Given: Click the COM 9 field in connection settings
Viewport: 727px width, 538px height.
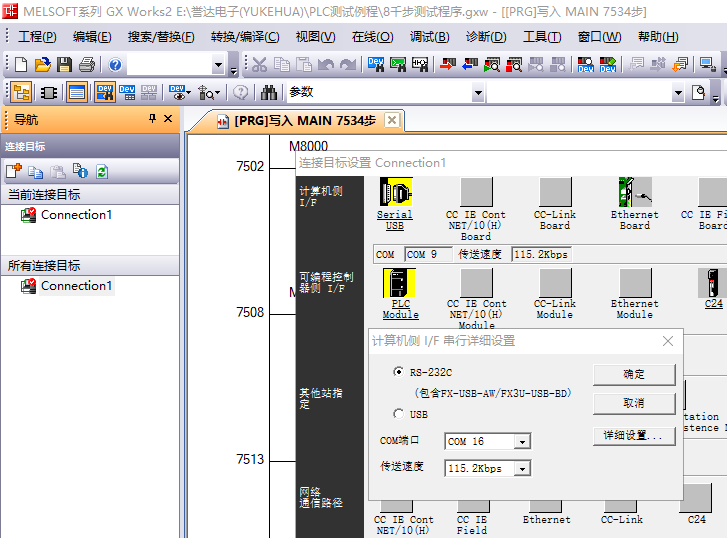Looking at the screenshot, I should pos(428,255).
